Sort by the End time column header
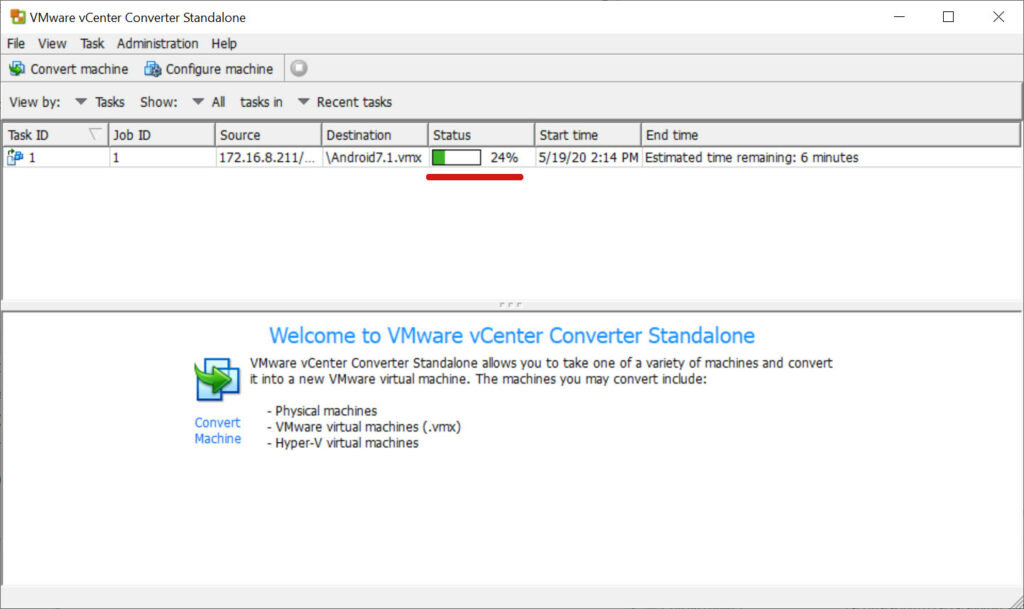1024x609 pixels. [x=831, y=135]
